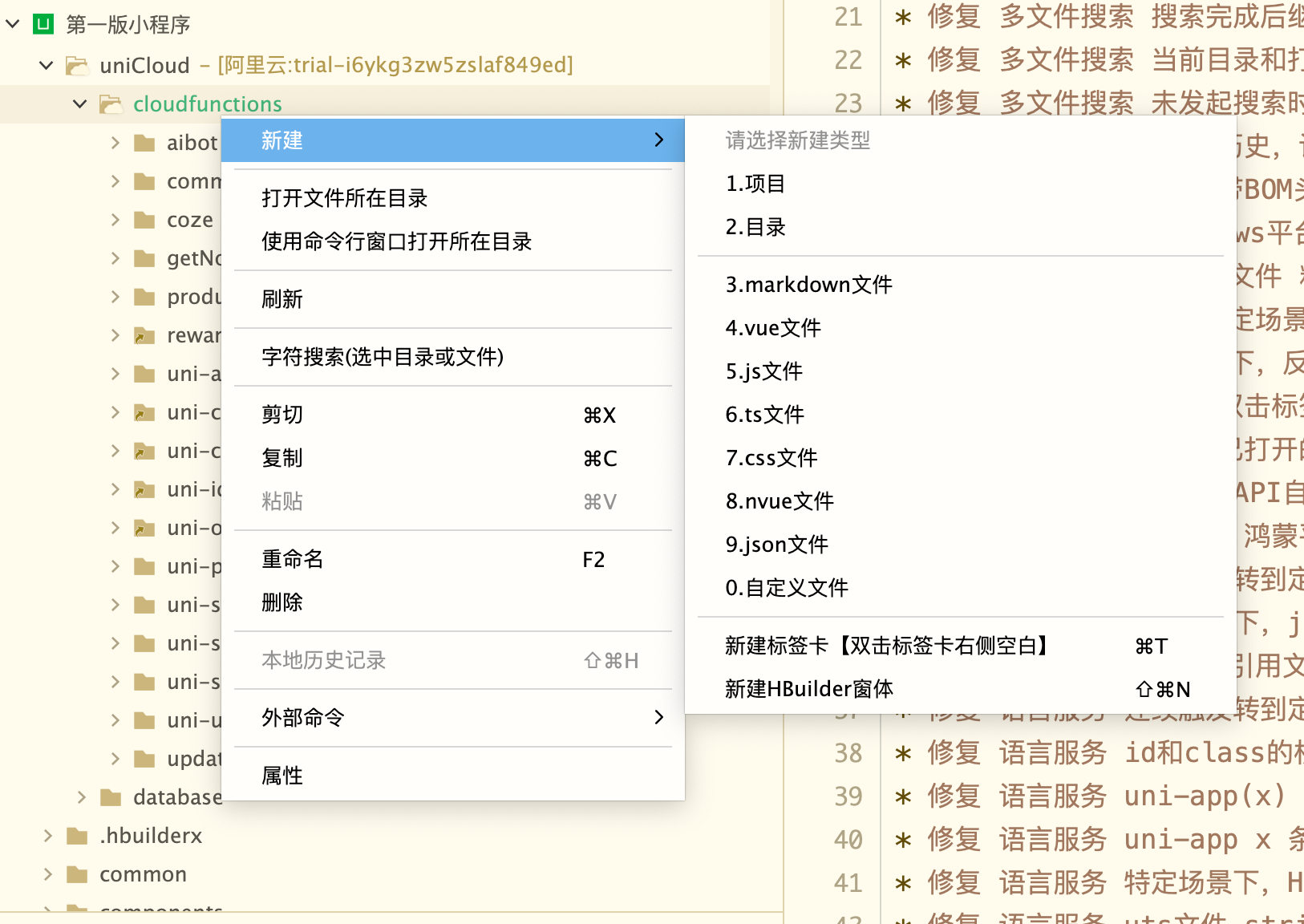Collapse the cloudfunctions folder
Screen dimensions: 1304x924
[x=79, y=104]
